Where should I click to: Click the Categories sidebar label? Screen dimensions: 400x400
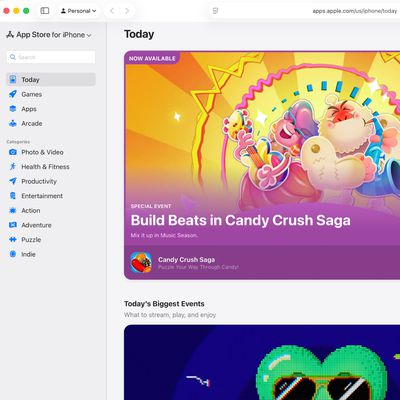click(x=18, y=142)
